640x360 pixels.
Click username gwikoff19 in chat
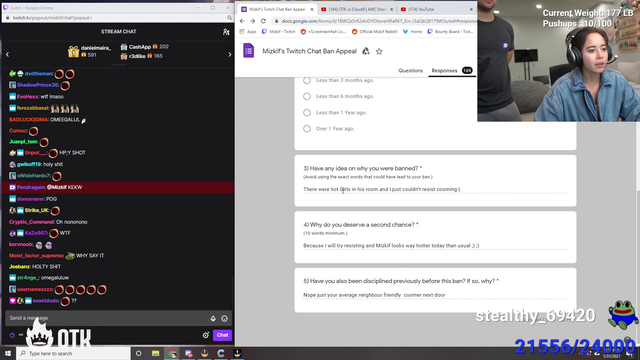29,164
